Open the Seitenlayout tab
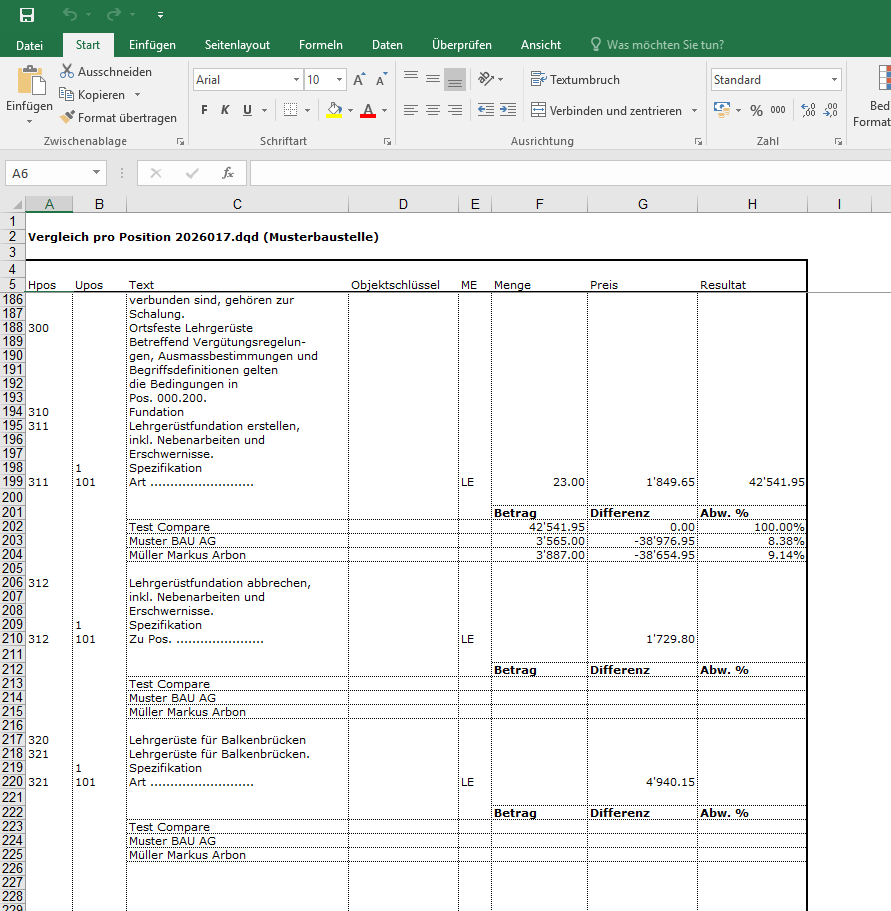This screenshot has width=891, height=911. [x=237, y=45]
